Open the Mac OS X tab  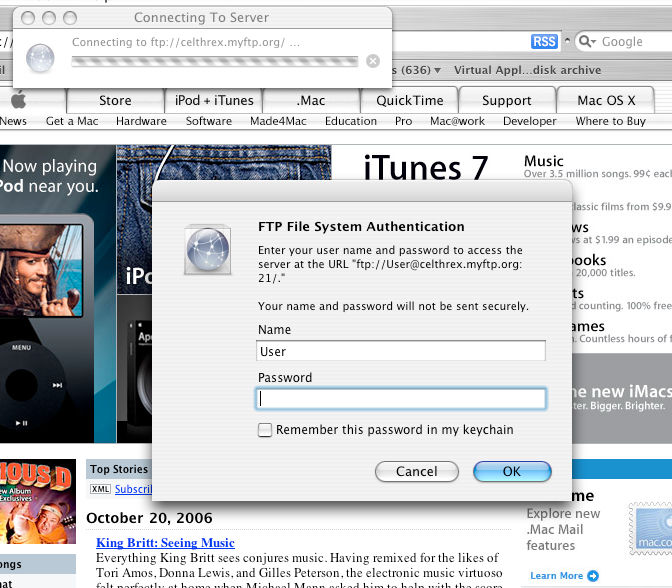(x=606, y=100)
